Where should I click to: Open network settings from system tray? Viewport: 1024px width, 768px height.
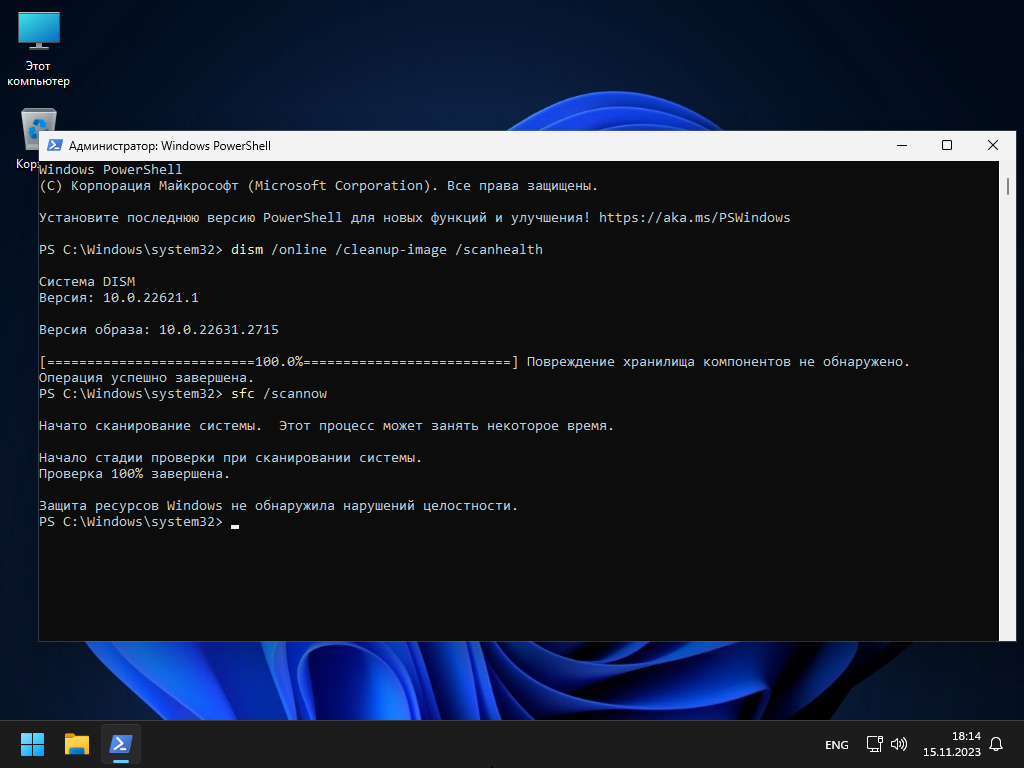click(874, 744)
